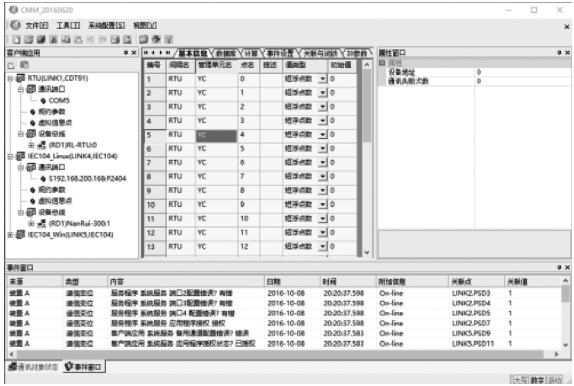Toggle auto-hide pin on 客户端应用 panel
574x386 pixels.
point(126,53)
